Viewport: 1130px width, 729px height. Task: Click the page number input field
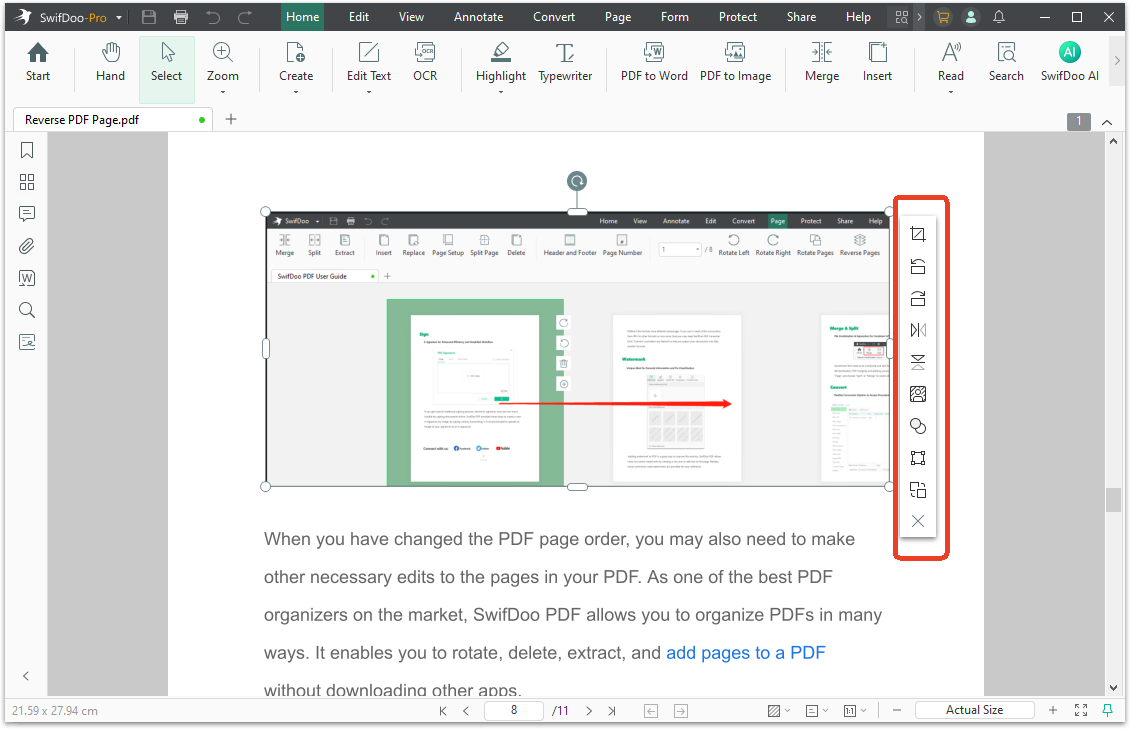coord(514,710)
